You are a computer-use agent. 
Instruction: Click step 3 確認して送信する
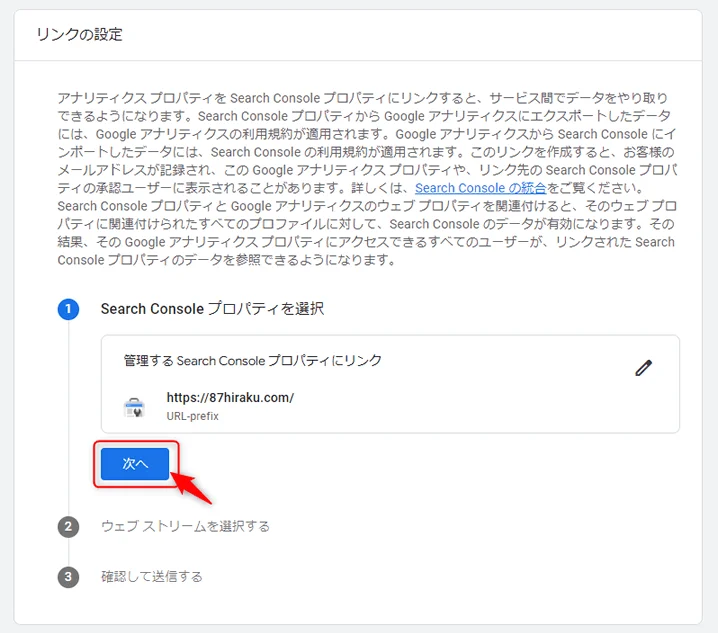pos(152,577)
